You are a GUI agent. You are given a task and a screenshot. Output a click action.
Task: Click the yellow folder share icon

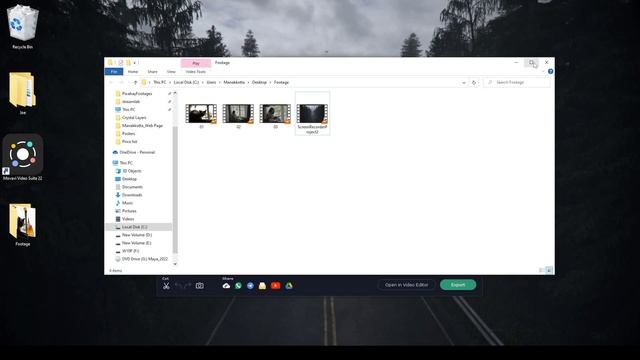pos(262,286)
